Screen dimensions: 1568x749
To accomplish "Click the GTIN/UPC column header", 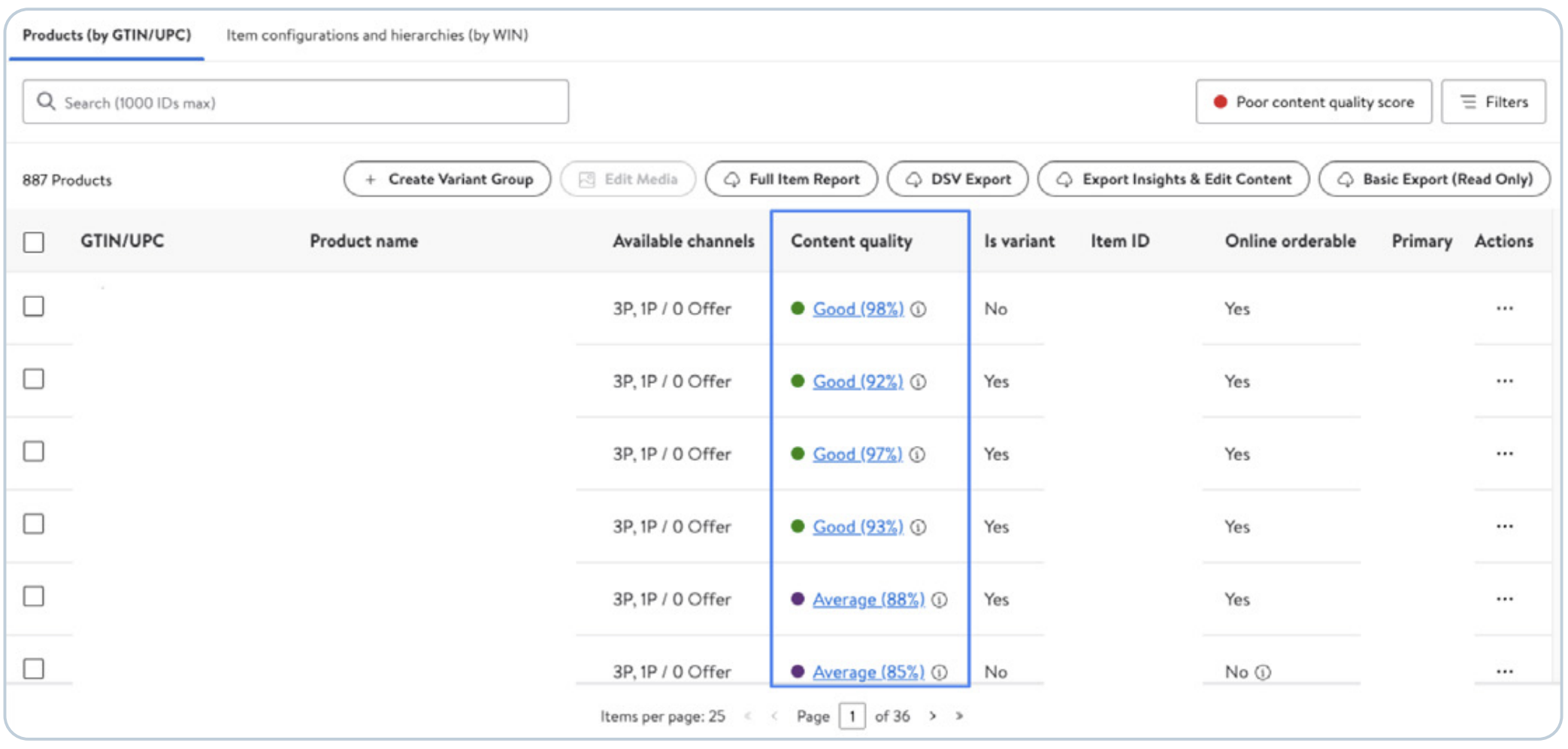I will (x=123, y=241).
